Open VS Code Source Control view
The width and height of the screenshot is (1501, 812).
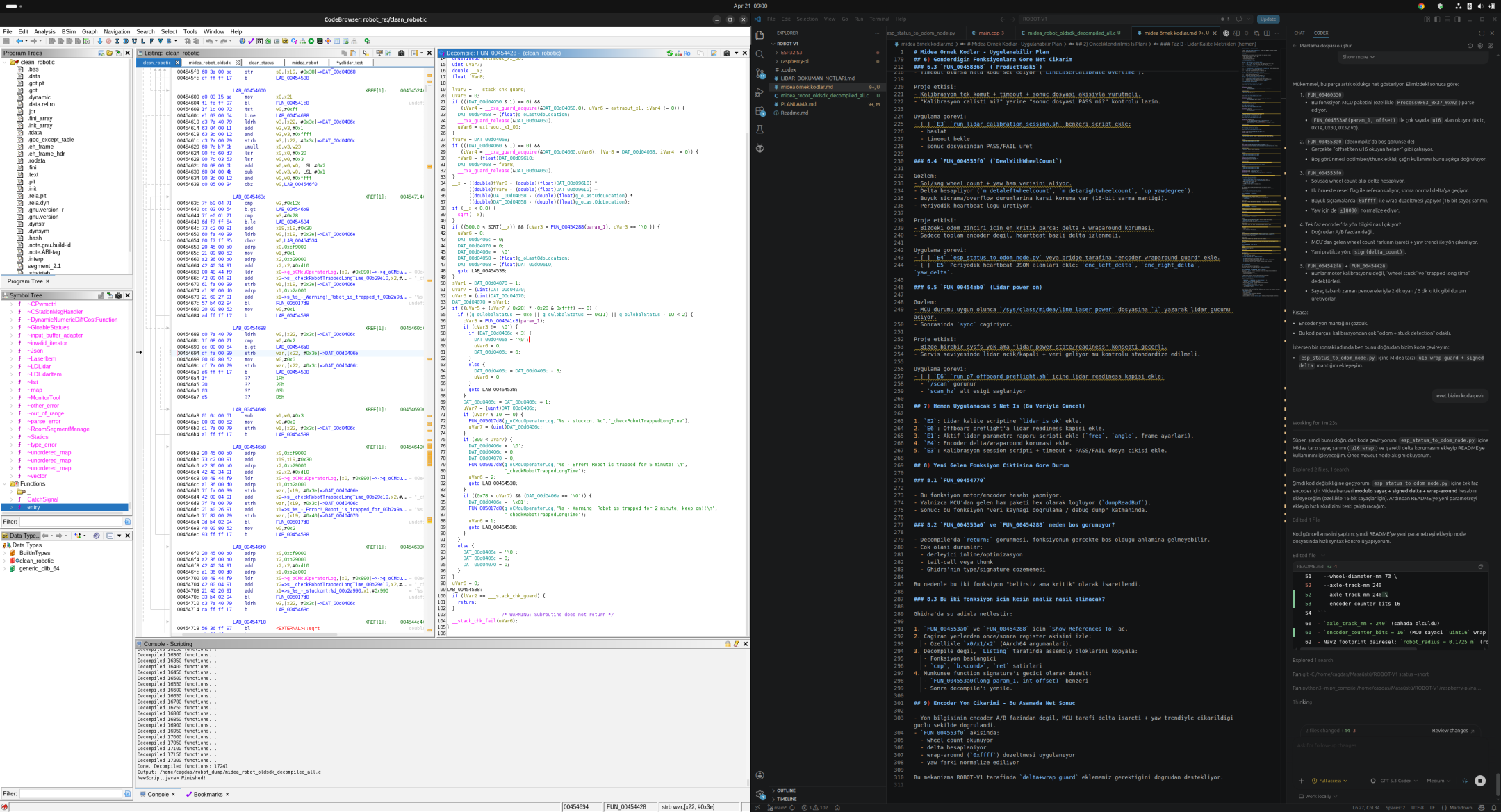click(760, 73)
